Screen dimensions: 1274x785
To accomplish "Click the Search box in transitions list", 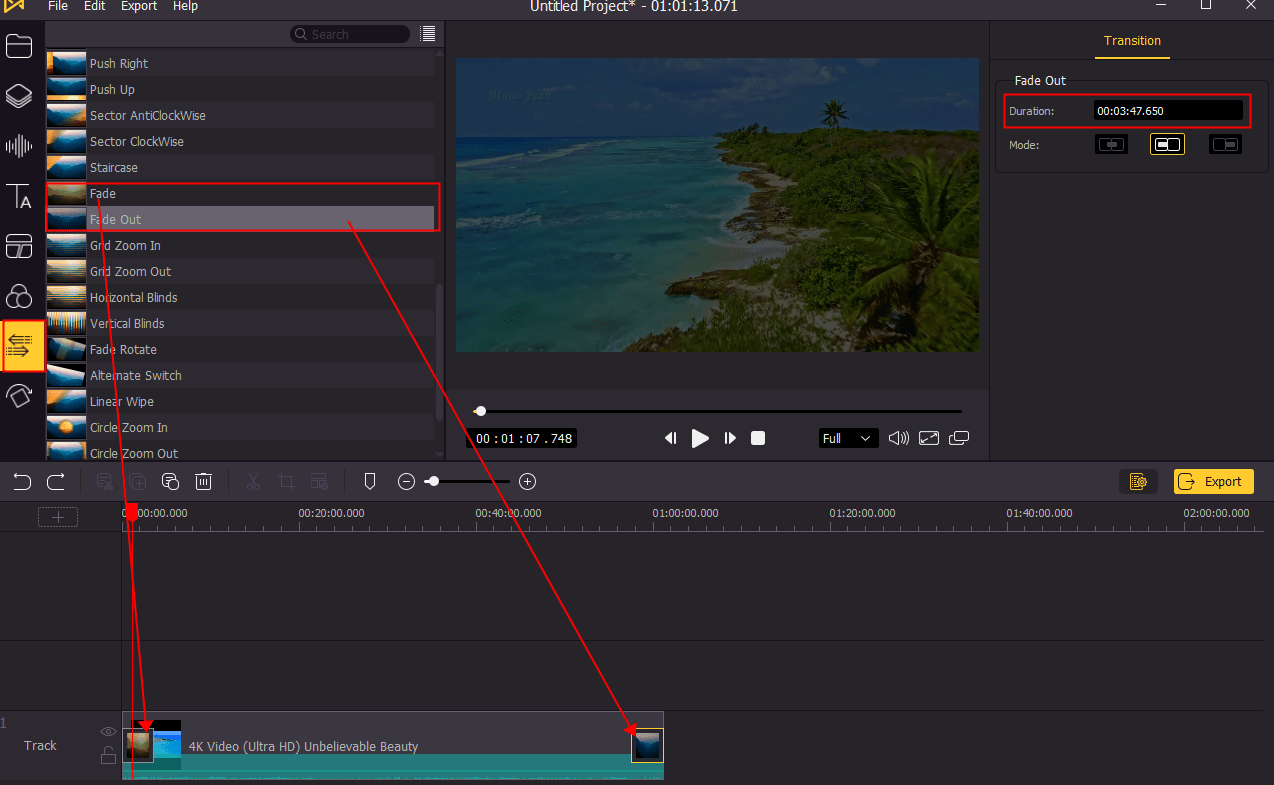I will coord(350,33).
